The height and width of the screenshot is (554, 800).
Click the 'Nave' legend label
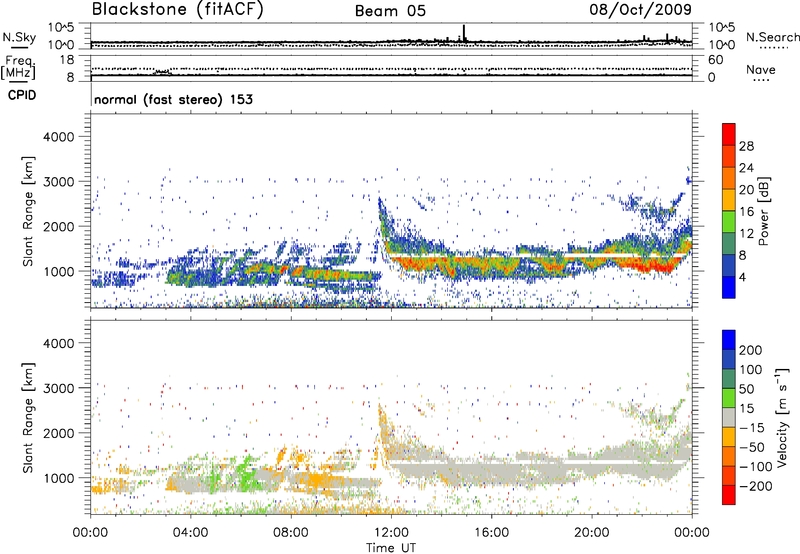click(761, 70)
